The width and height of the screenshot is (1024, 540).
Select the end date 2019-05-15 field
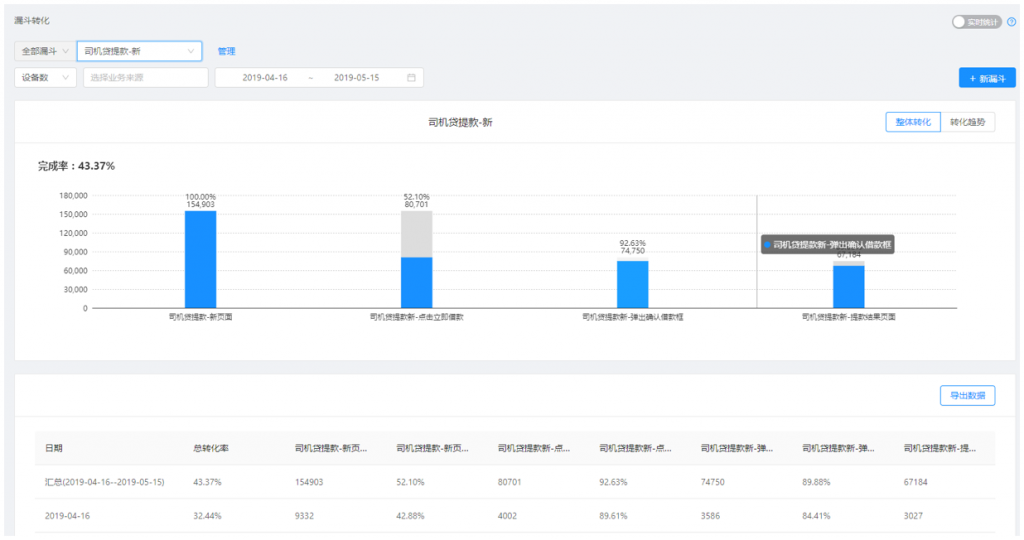click(x=356, y=78)
